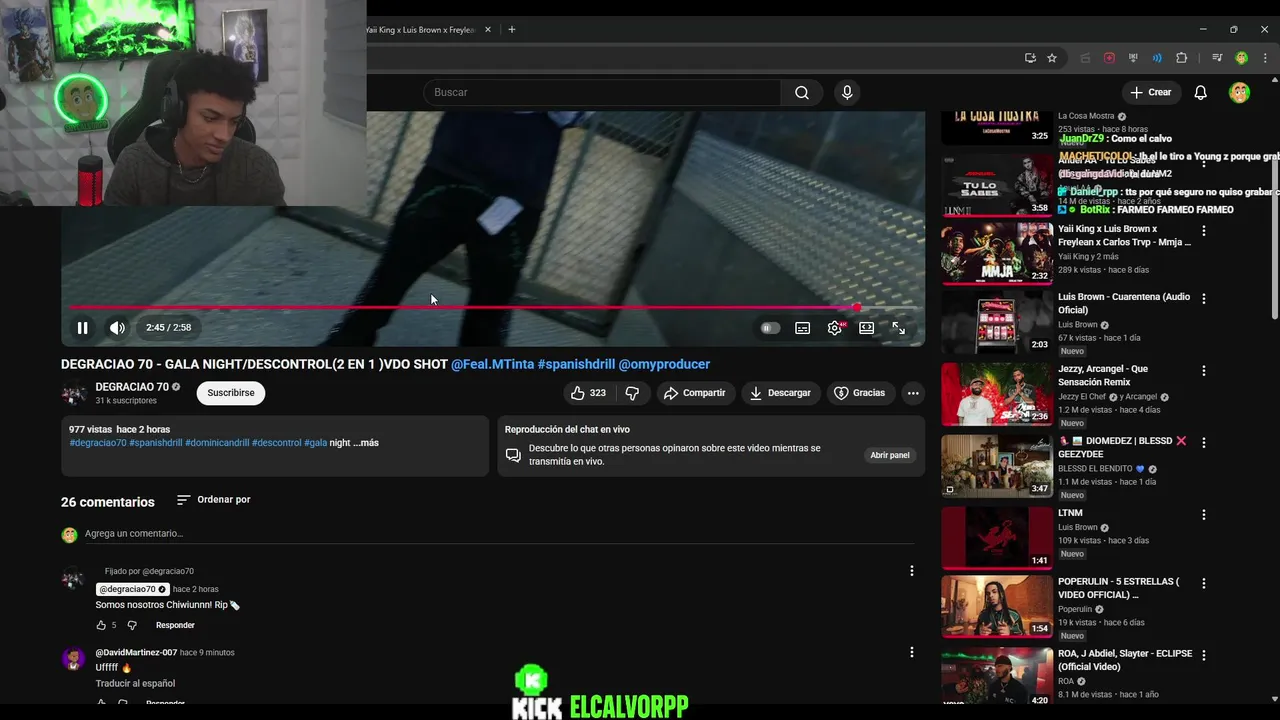This screenshot has height=720, width=1280.
Task: Open the Chrome extensions puzzle icon
Action: click(1181, 58)
